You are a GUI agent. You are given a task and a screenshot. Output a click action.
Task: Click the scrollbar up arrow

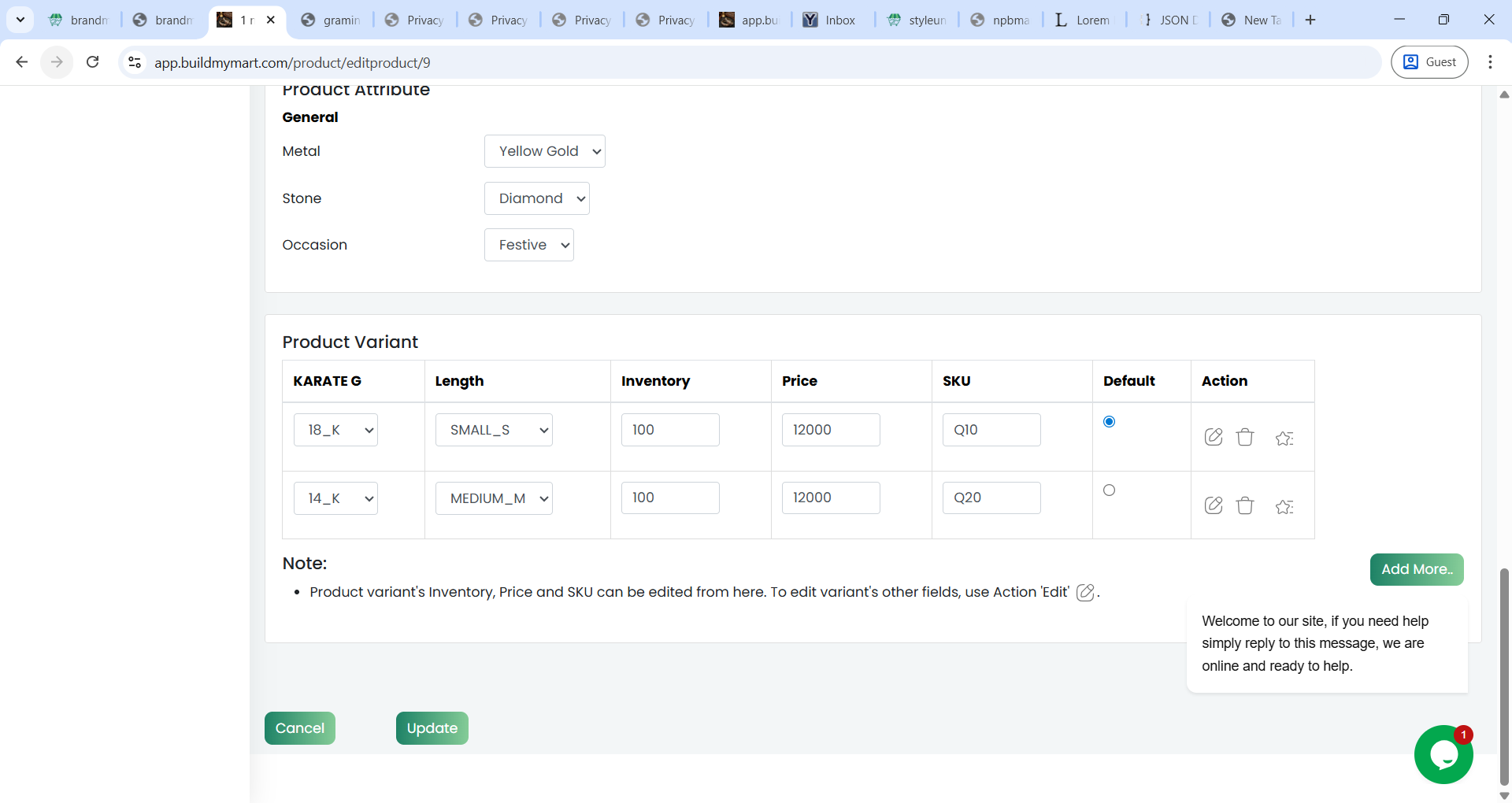tap(1504, 94)
